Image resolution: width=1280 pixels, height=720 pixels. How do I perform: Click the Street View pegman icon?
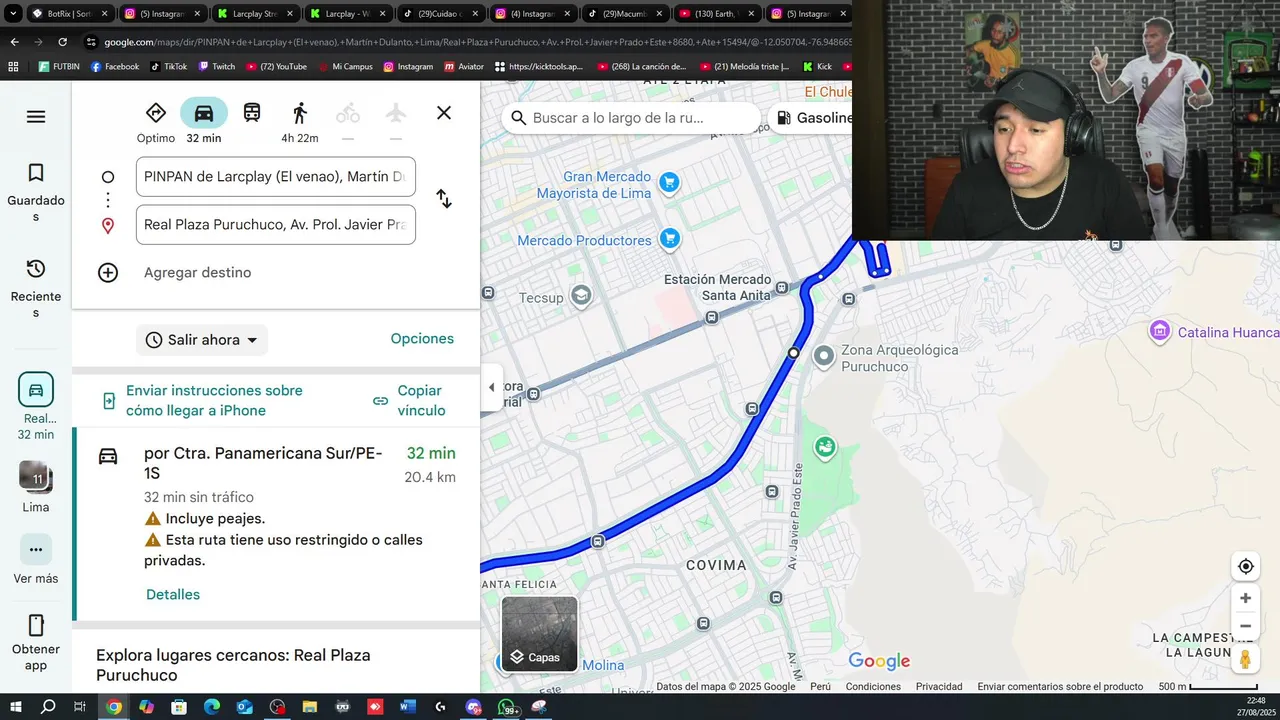[1245, 660]
